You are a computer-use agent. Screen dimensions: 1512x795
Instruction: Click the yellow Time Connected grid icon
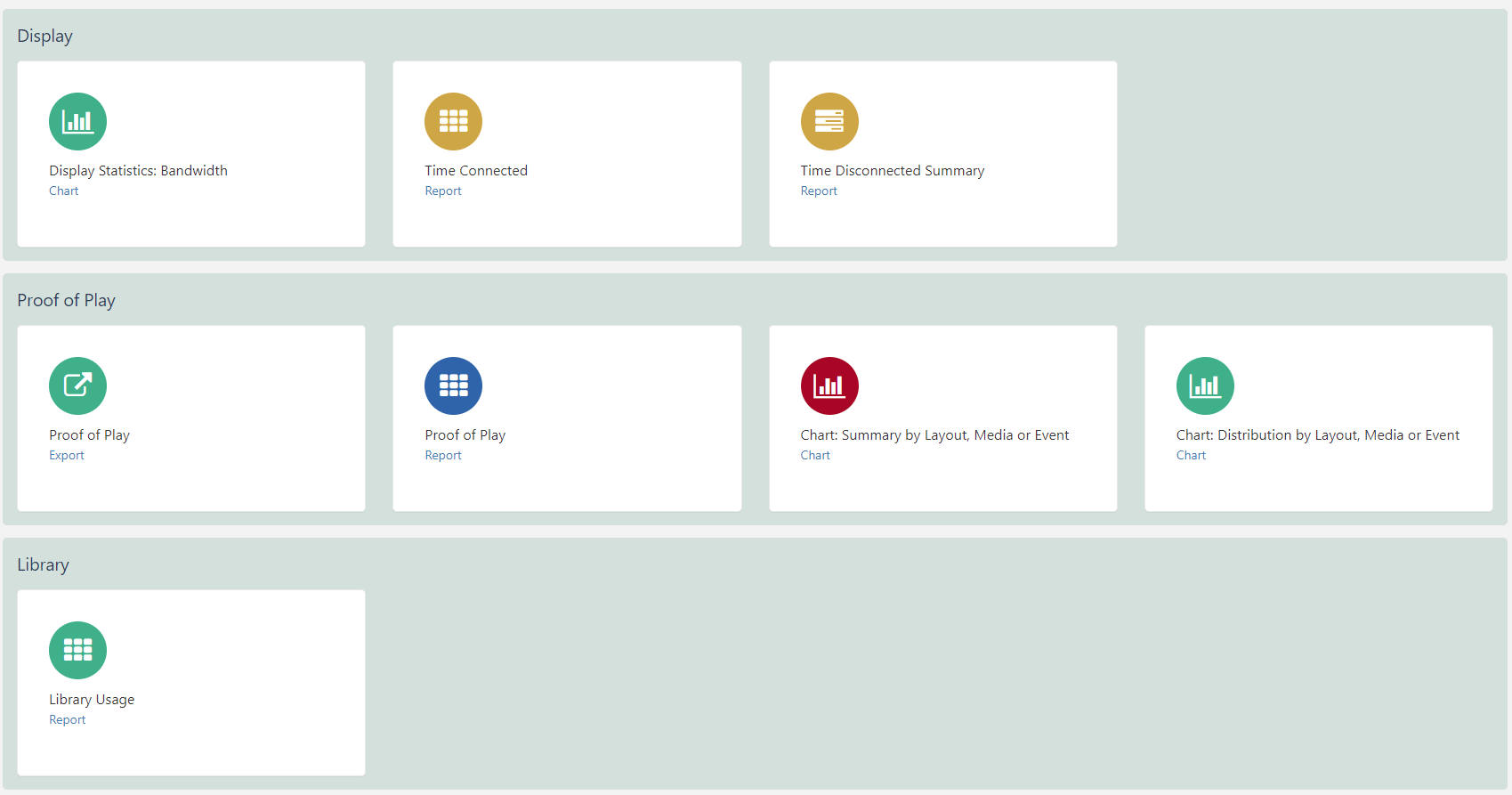[453, 122]
